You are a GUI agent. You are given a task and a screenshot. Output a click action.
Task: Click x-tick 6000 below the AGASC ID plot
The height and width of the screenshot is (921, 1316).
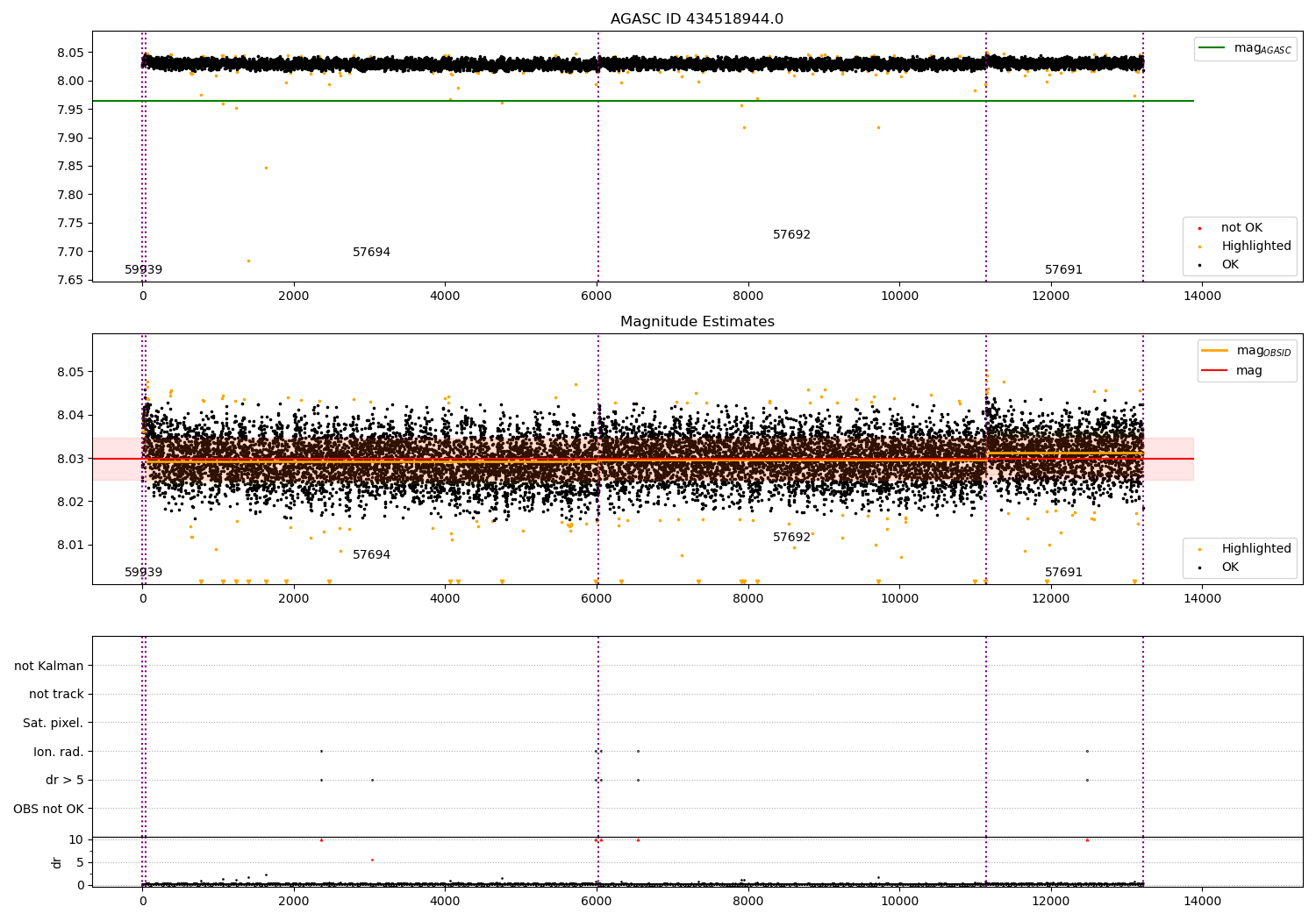tap(597, 296)
